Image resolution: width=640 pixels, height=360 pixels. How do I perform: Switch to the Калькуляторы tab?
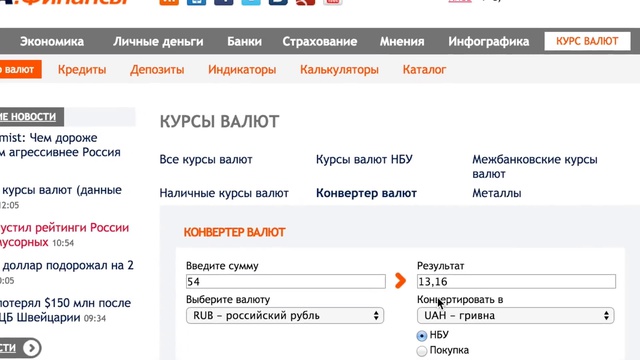(339, 69)
